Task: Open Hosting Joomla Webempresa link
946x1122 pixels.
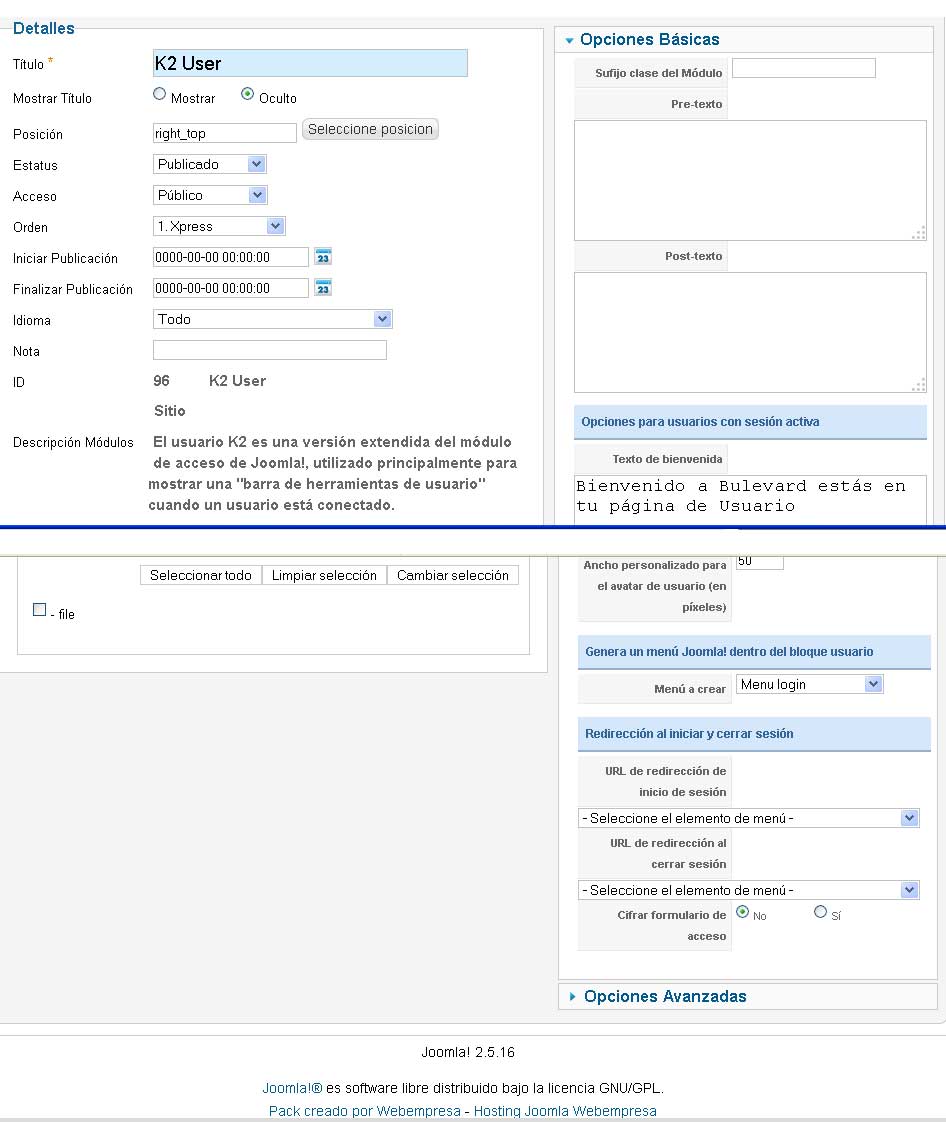Action: pos(565,1111)
